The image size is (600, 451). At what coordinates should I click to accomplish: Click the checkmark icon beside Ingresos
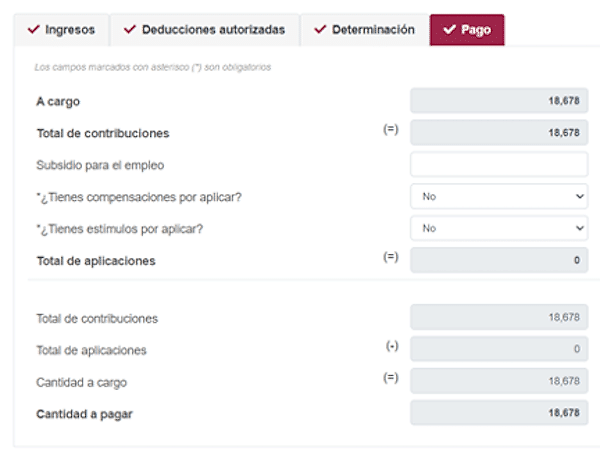[34, 29]
